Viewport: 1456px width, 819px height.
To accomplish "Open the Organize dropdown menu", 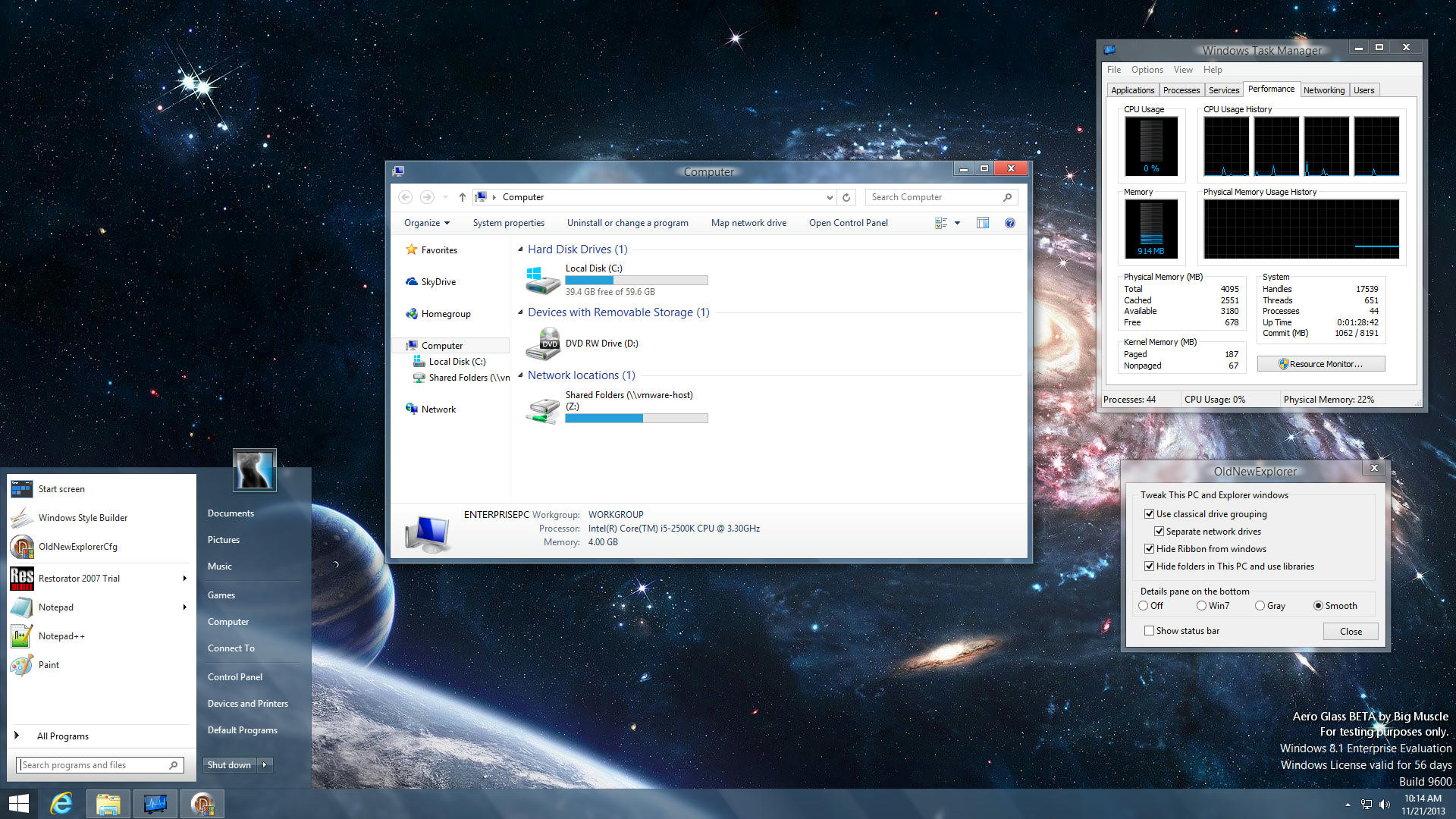I will click(427, 223).
